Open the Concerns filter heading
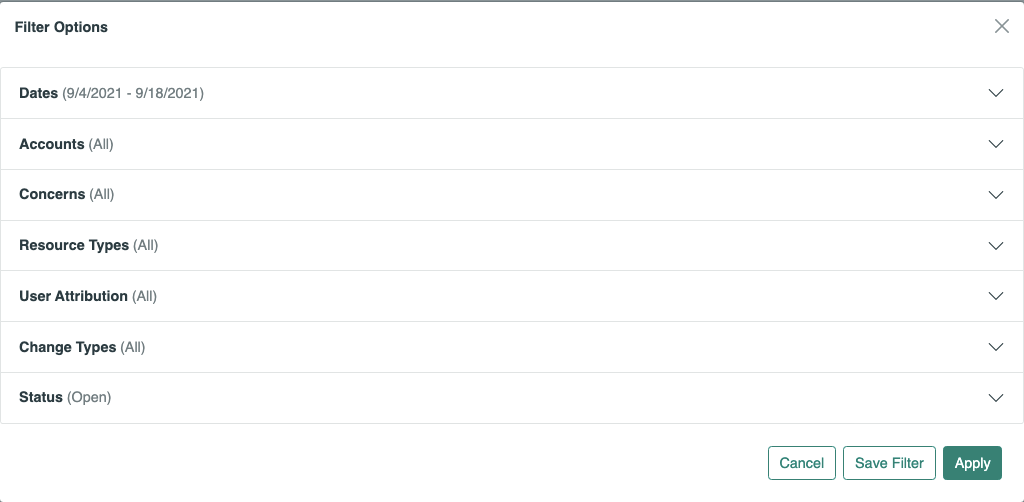 [52, 195]
